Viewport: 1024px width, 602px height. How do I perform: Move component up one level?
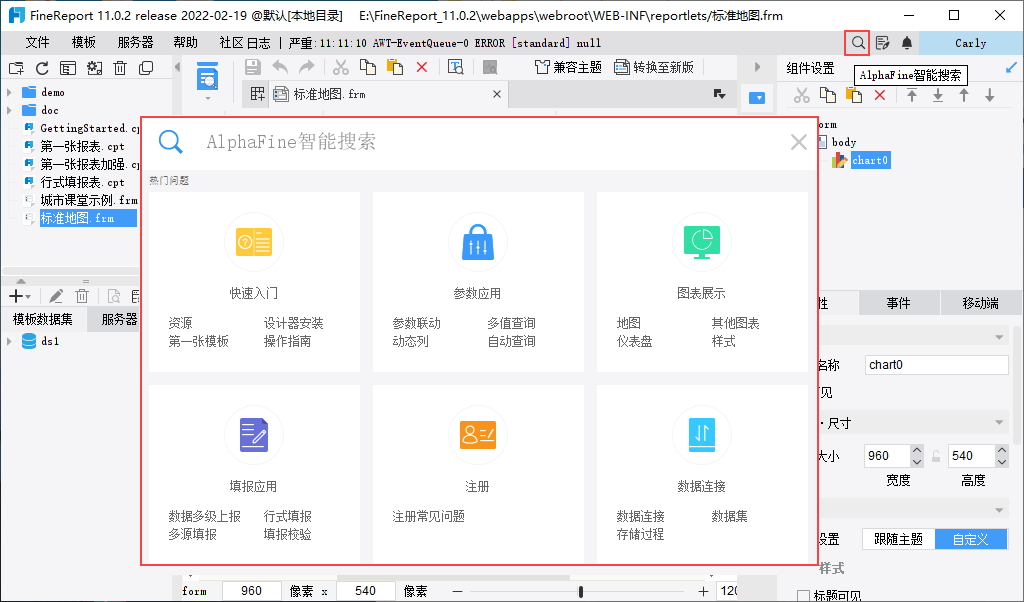964,95
